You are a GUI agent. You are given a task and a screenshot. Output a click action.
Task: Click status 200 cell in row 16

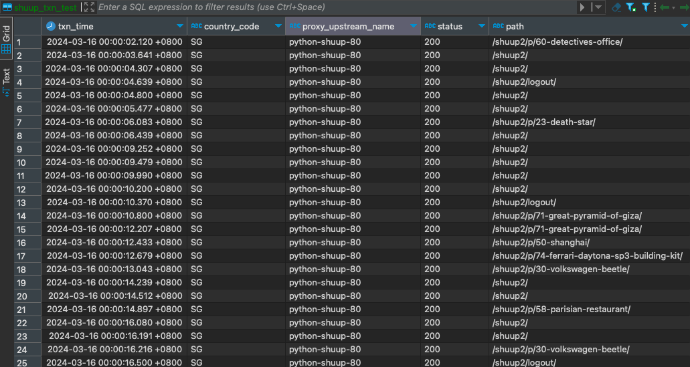coord(455,242)
